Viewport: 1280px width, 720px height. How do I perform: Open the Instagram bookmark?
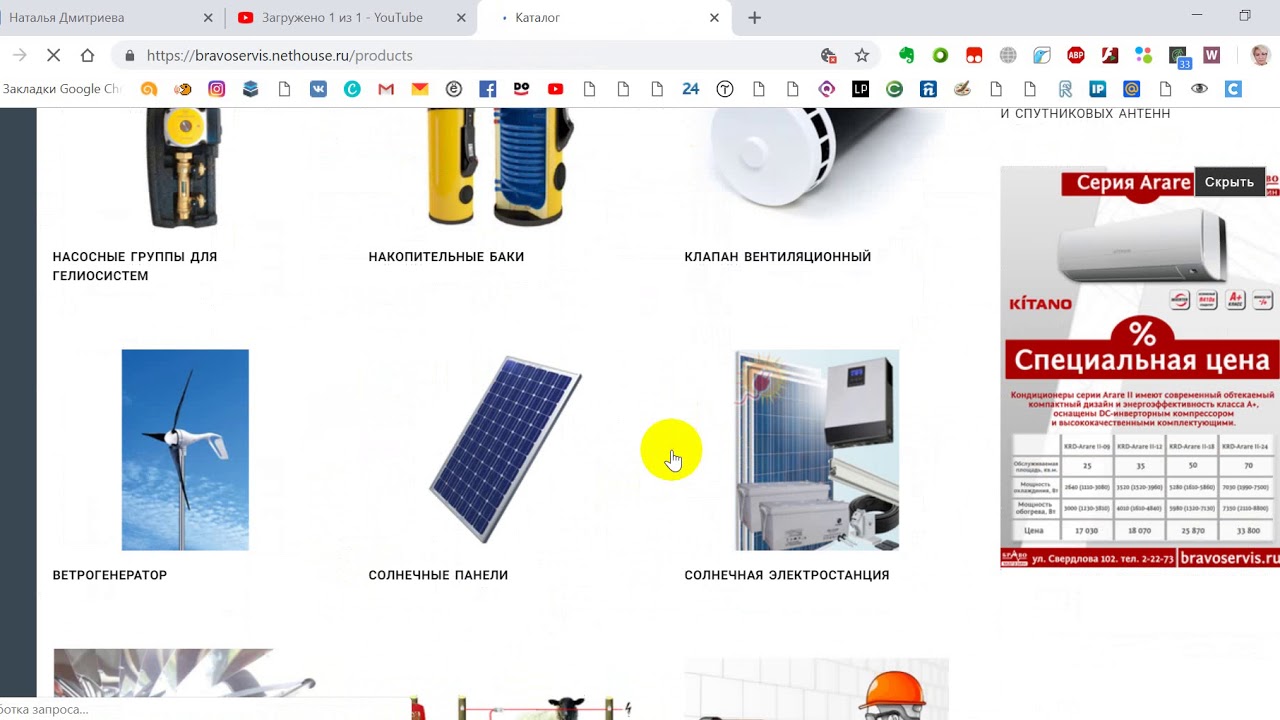(x=216, y=89)
